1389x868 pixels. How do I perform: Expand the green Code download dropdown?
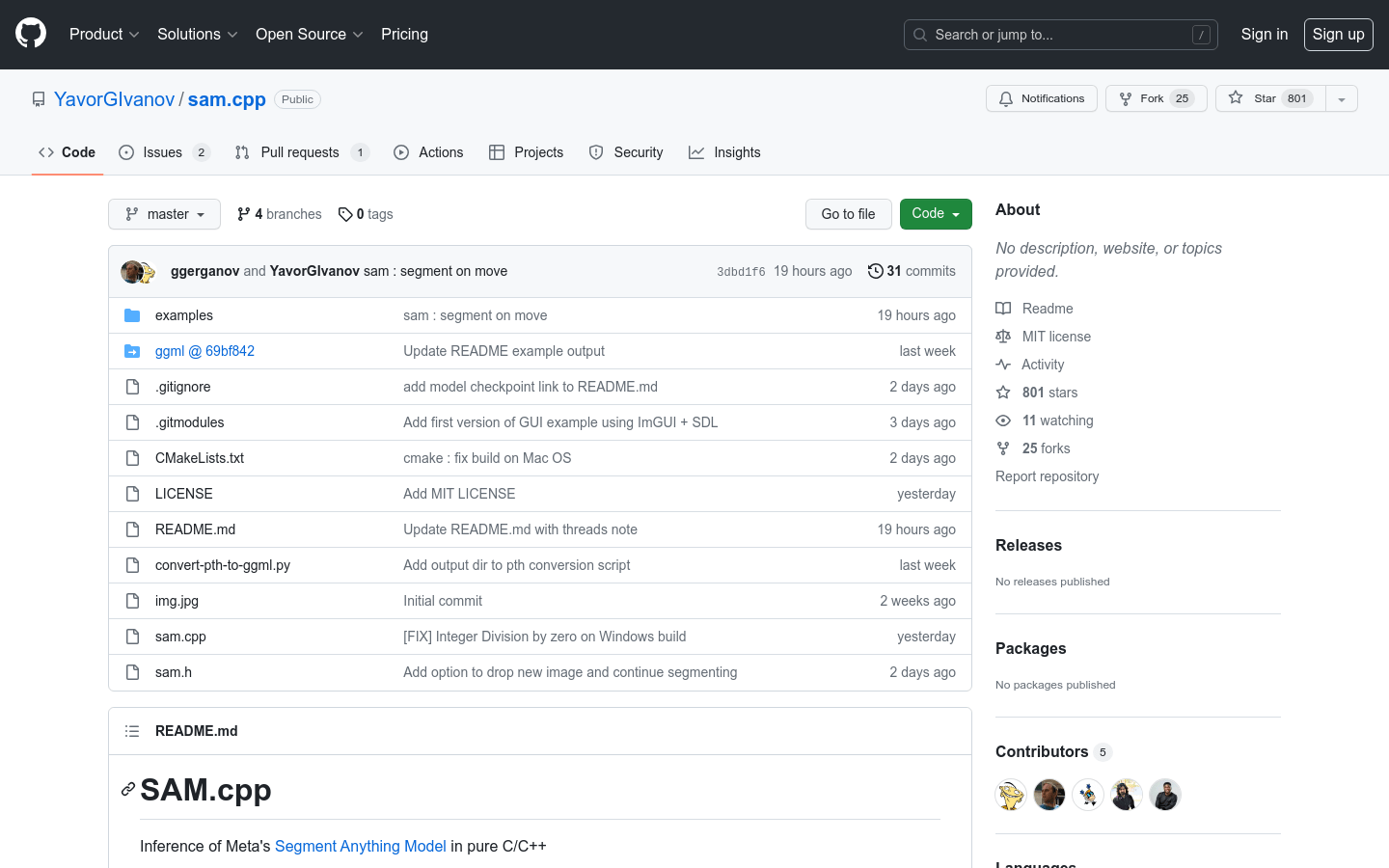click(936, 214)
